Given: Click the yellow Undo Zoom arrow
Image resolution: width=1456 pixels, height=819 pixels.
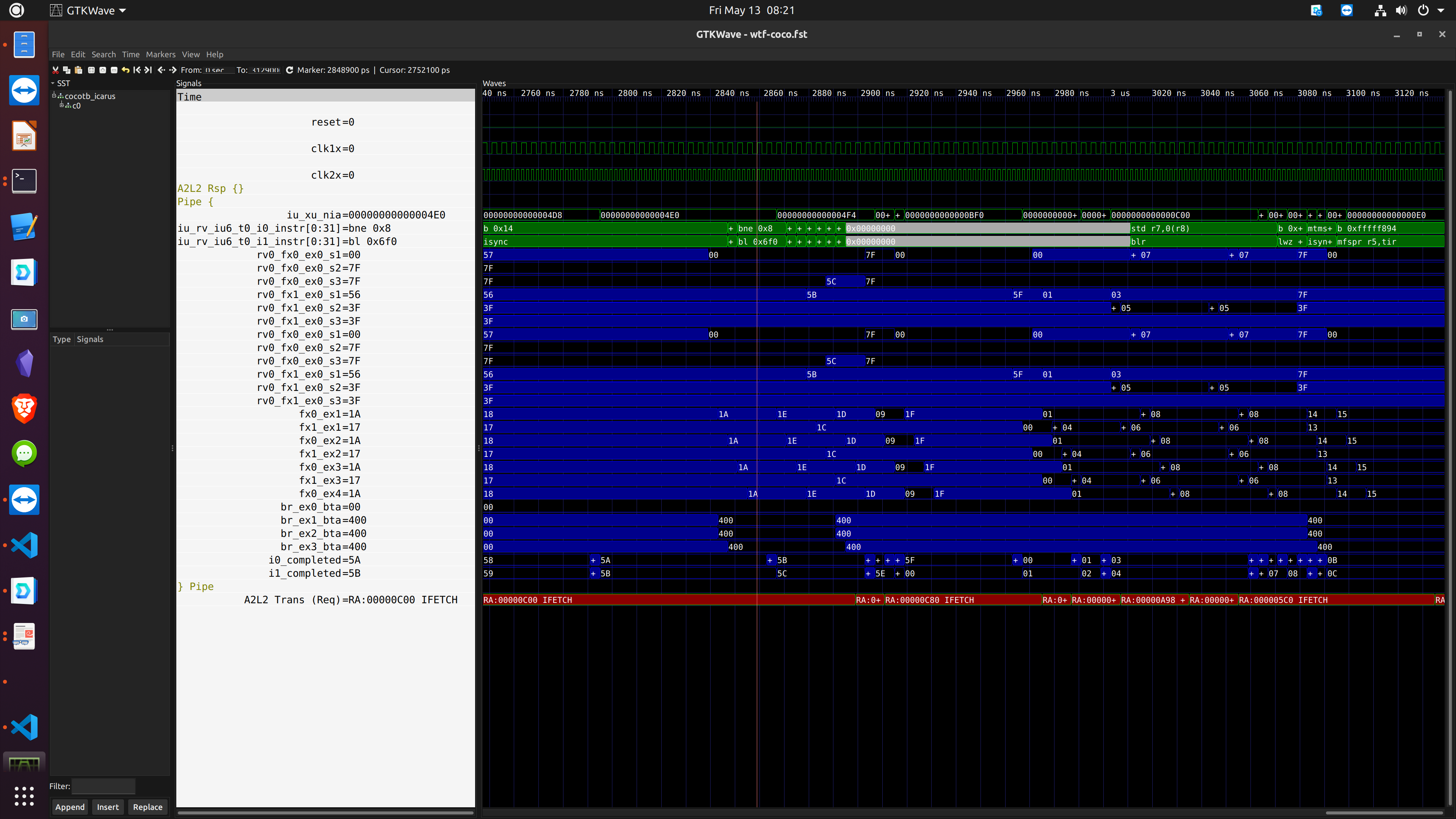Looking at the screenshot, I should [126, 70].
